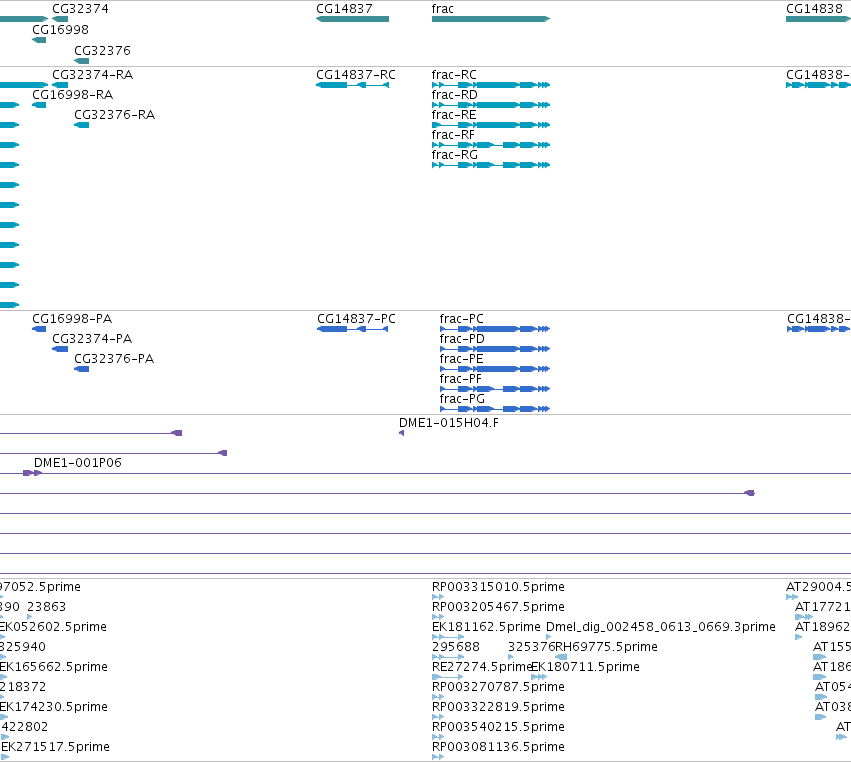Screen dimensions: 851x762
Task: Select the Dmel_dig_002458_0613_0669.3prime label
Action: coord(661,627)
